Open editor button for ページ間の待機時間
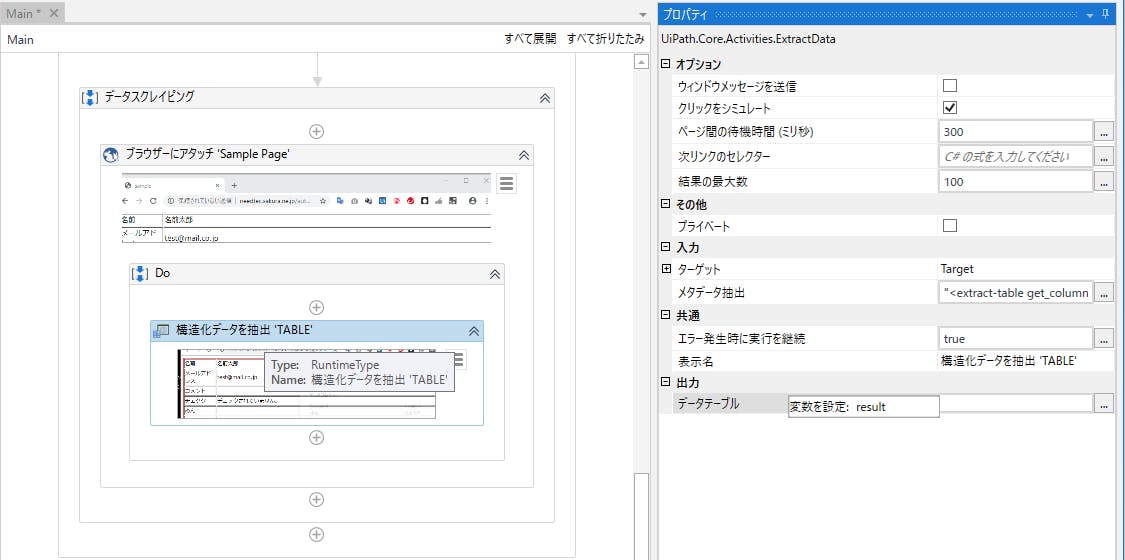Screen dimensions: 1125x560 click(1104, 132)
